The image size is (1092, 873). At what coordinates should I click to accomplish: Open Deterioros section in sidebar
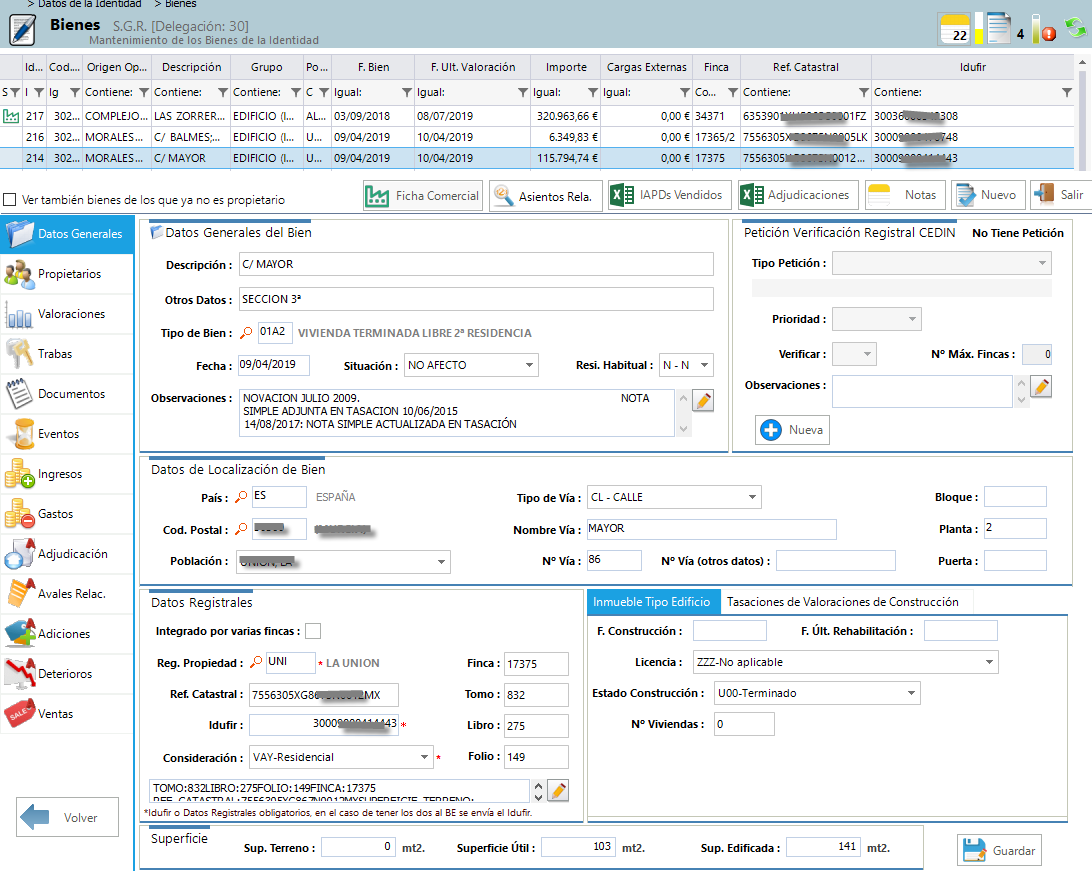pos(67,675)
